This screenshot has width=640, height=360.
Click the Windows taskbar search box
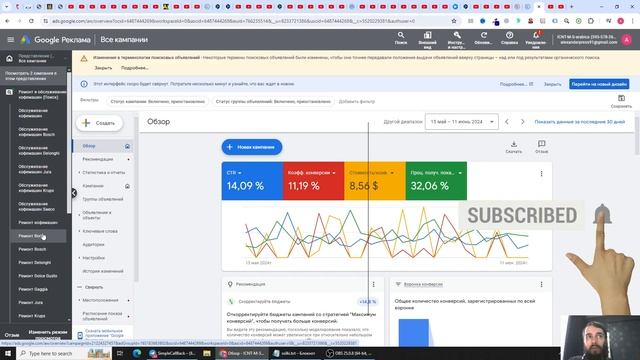pos(64,353)
